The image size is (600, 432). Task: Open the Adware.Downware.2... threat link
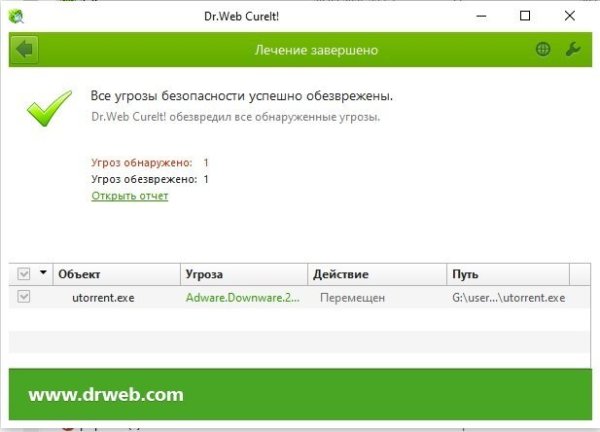click(243, 297)
